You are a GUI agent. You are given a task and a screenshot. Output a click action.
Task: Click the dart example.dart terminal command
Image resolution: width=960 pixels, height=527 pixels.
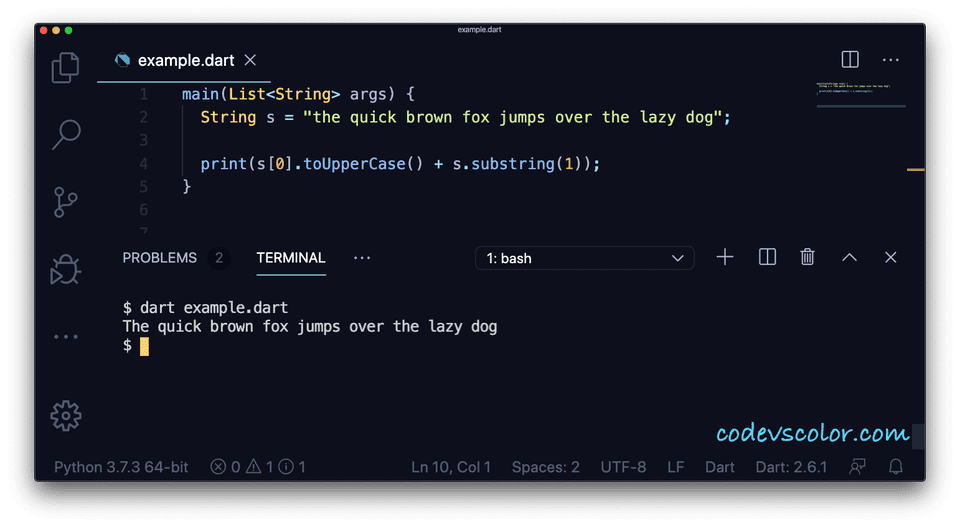coord(214,307)
